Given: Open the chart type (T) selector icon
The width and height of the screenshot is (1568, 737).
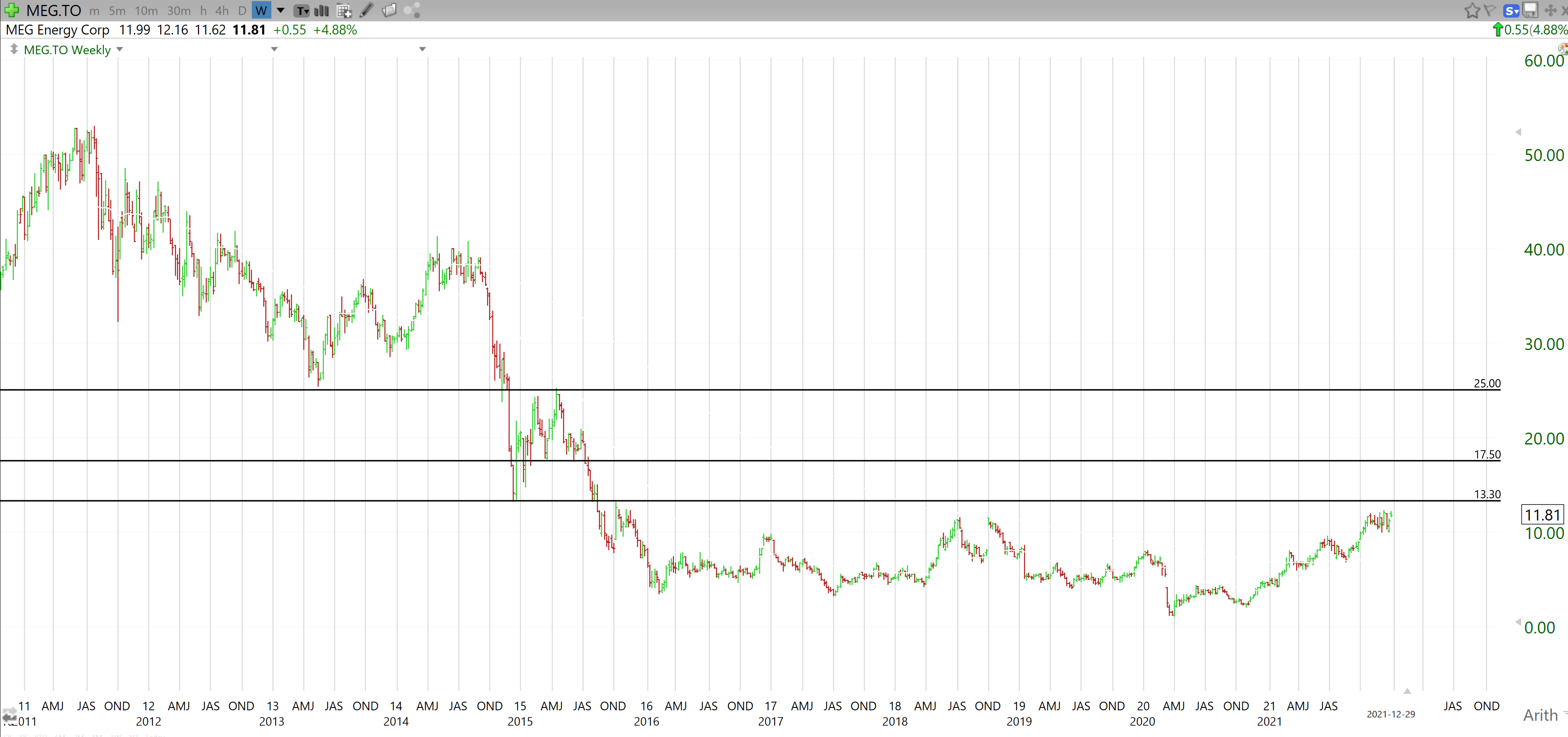Looking at the screenshot, I should tap(301, 10).
